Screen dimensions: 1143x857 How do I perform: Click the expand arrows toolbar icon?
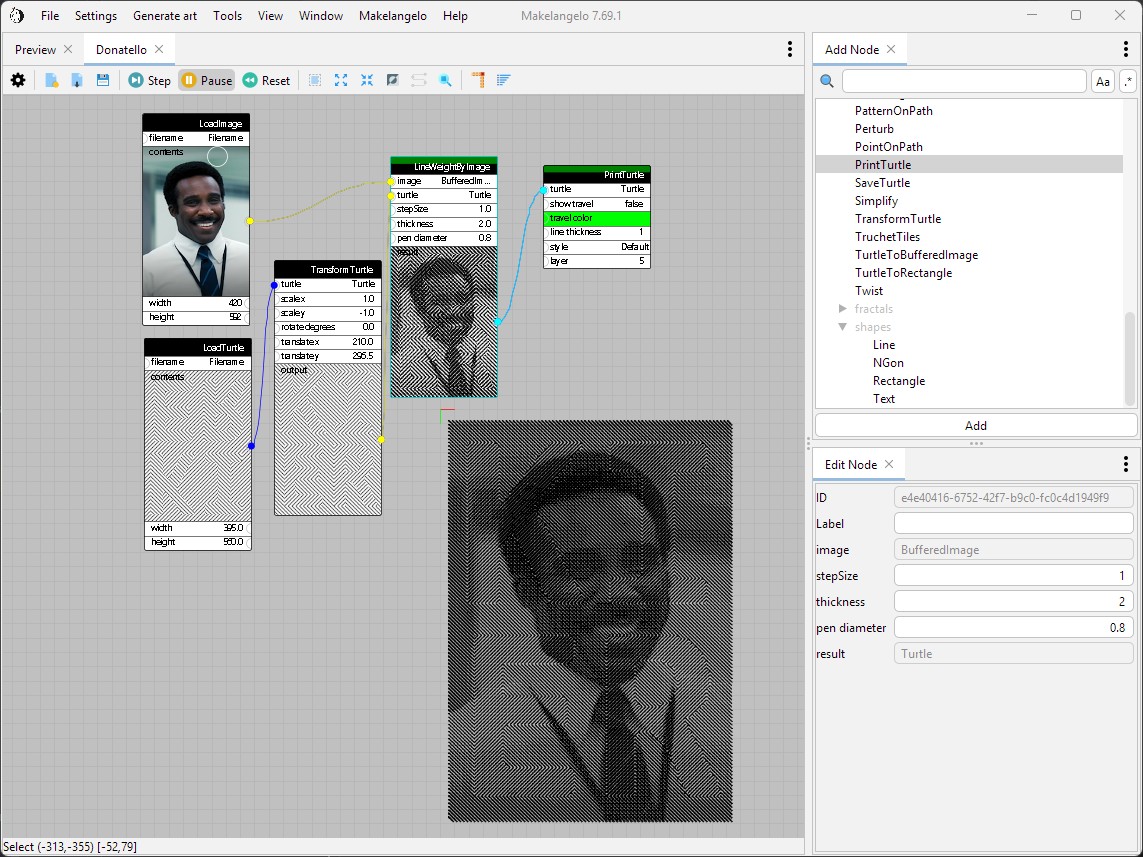341,80
